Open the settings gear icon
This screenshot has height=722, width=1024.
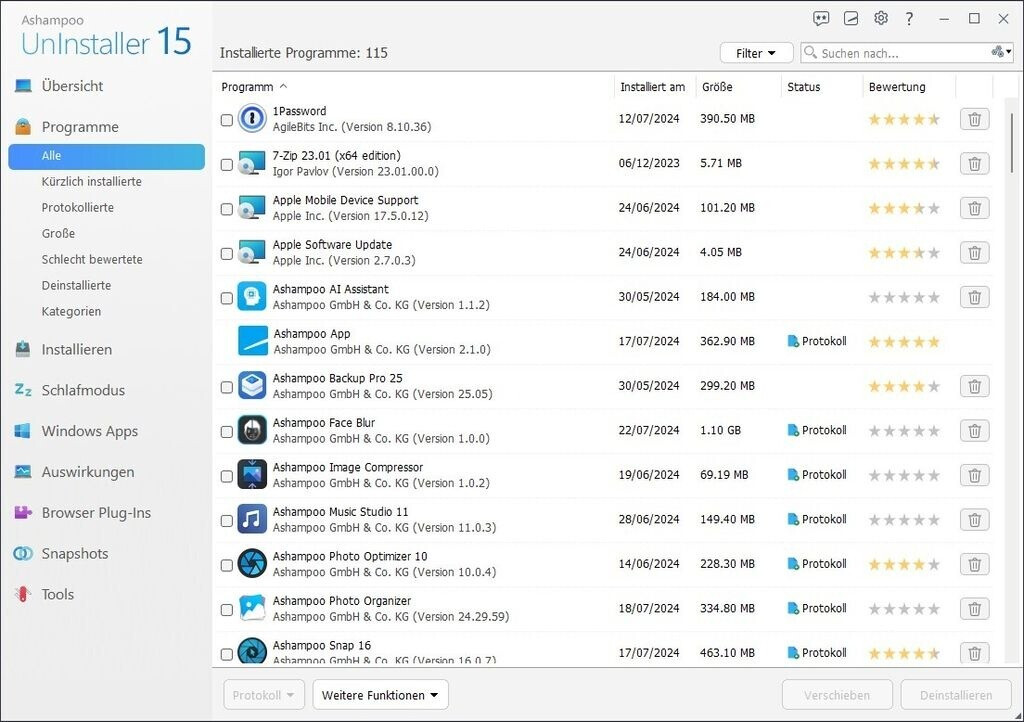pos(880,18)
